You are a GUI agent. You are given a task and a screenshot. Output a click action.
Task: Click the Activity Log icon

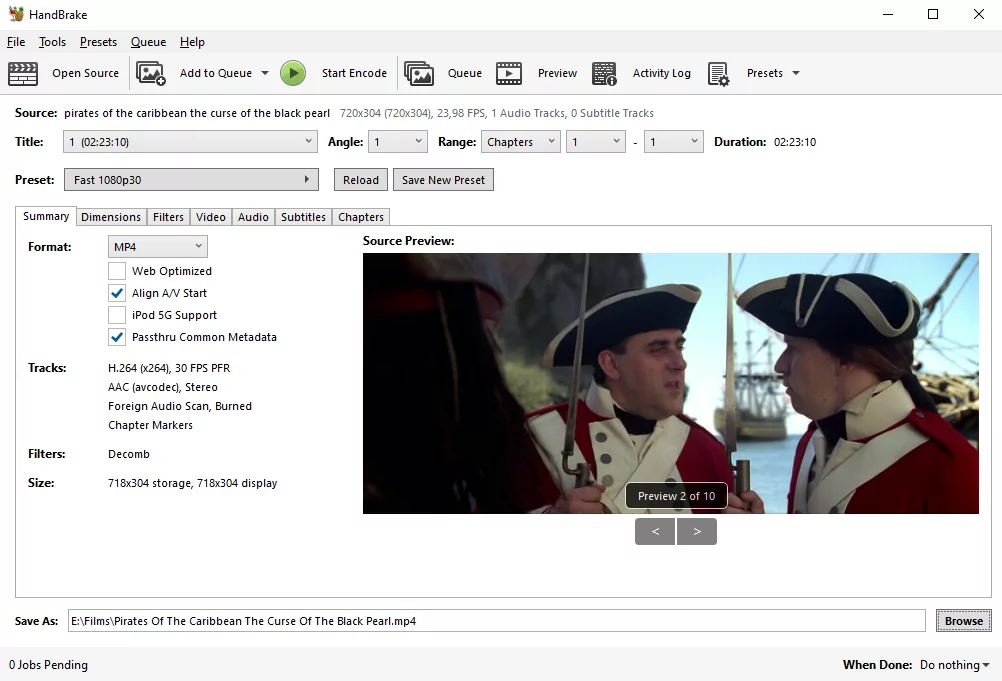[605, 73]
